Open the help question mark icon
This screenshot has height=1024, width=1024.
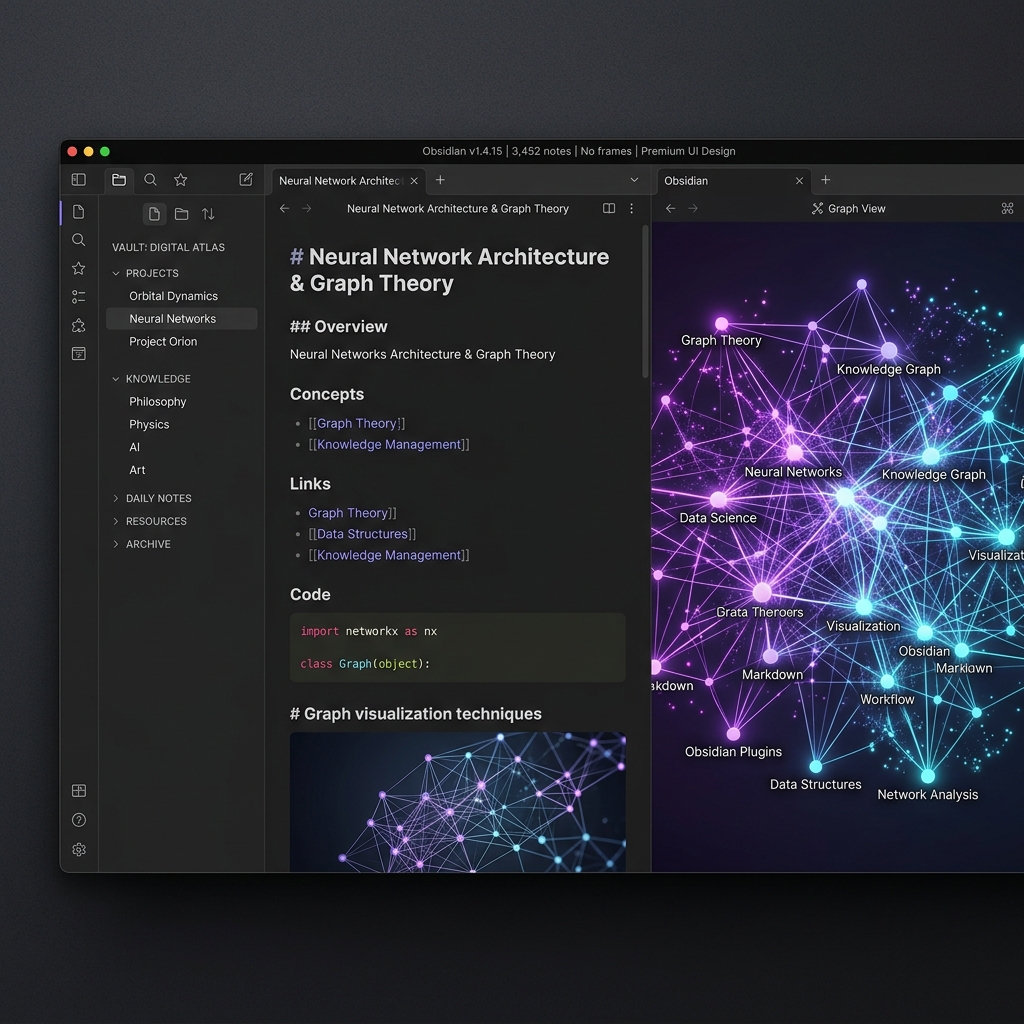[x=78, y=820]
